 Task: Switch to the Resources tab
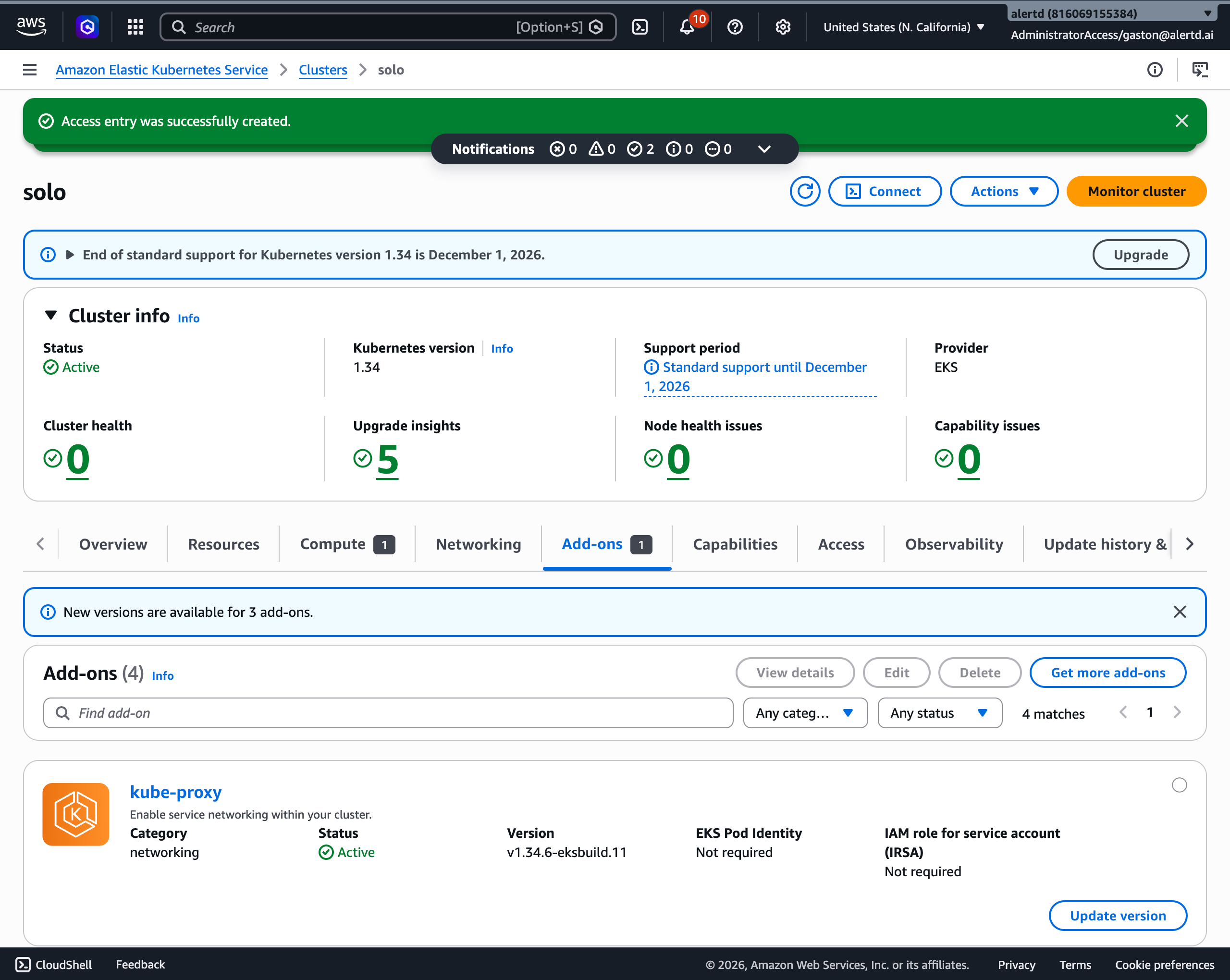coord(223,544)
